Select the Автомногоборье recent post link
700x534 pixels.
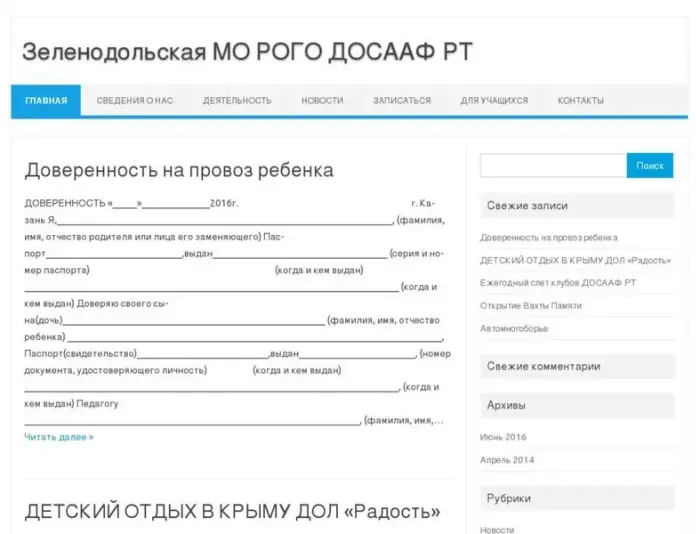coord(514,328)
